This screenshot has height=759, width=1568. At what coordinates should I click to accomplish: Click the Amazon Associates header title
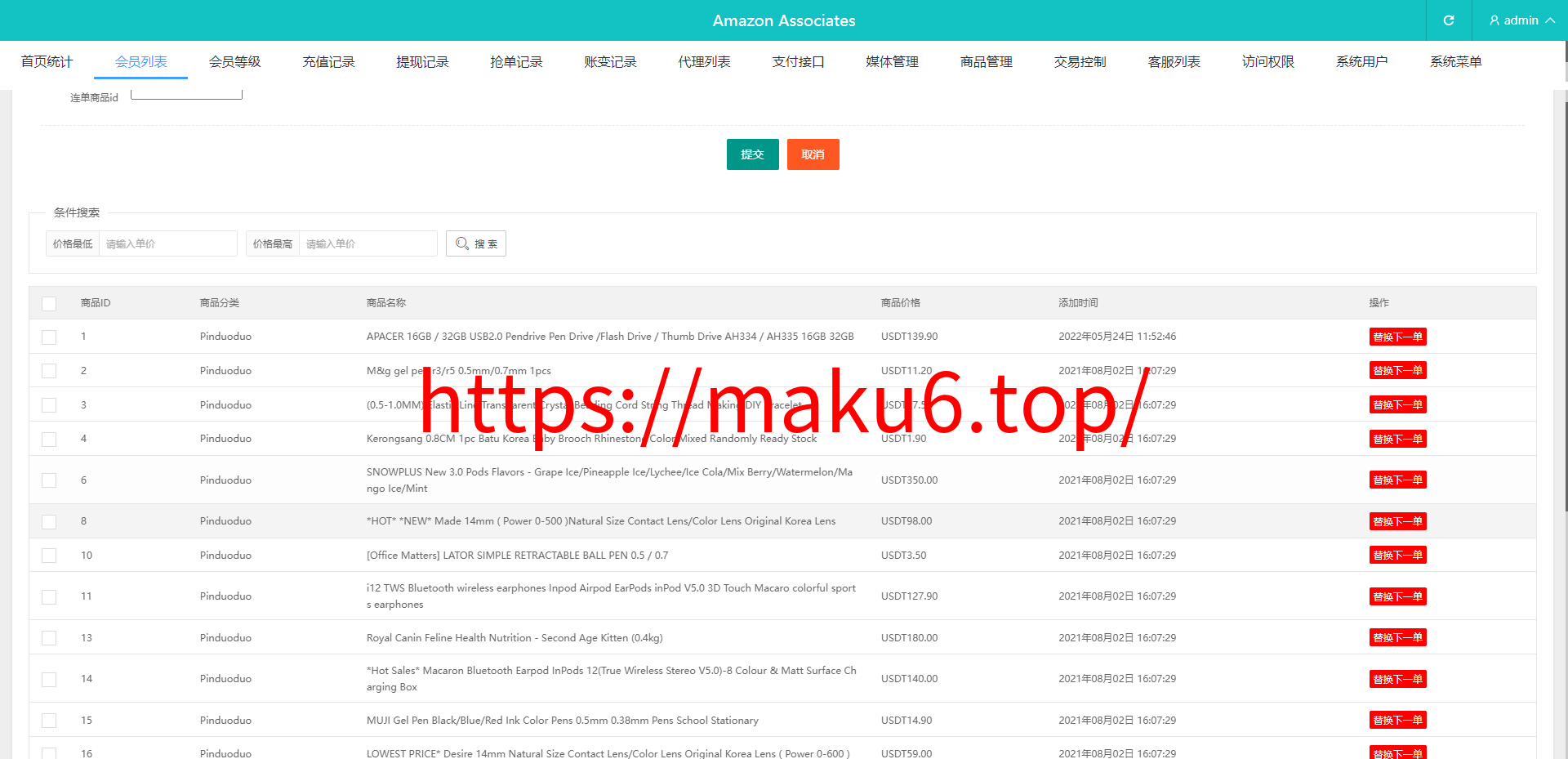[784, 20]
